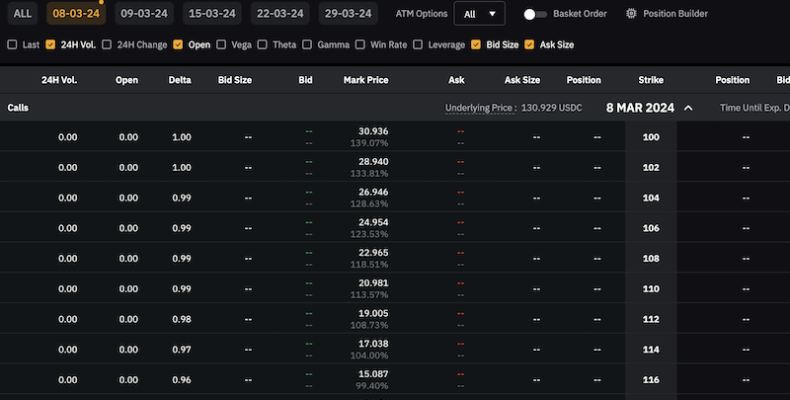
Task: Enable the 24H Change checkbox
Action: (x=108, y=45)
